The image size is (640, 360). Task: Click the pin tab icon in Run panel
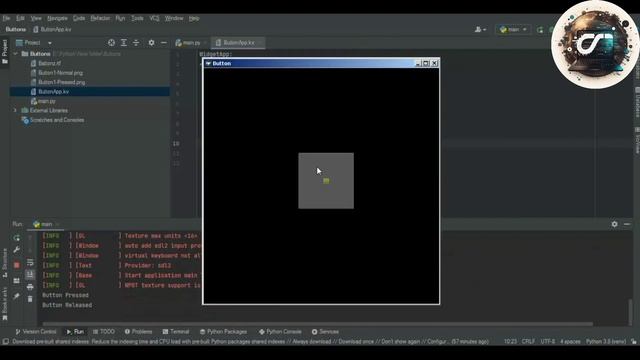point(17,296)
